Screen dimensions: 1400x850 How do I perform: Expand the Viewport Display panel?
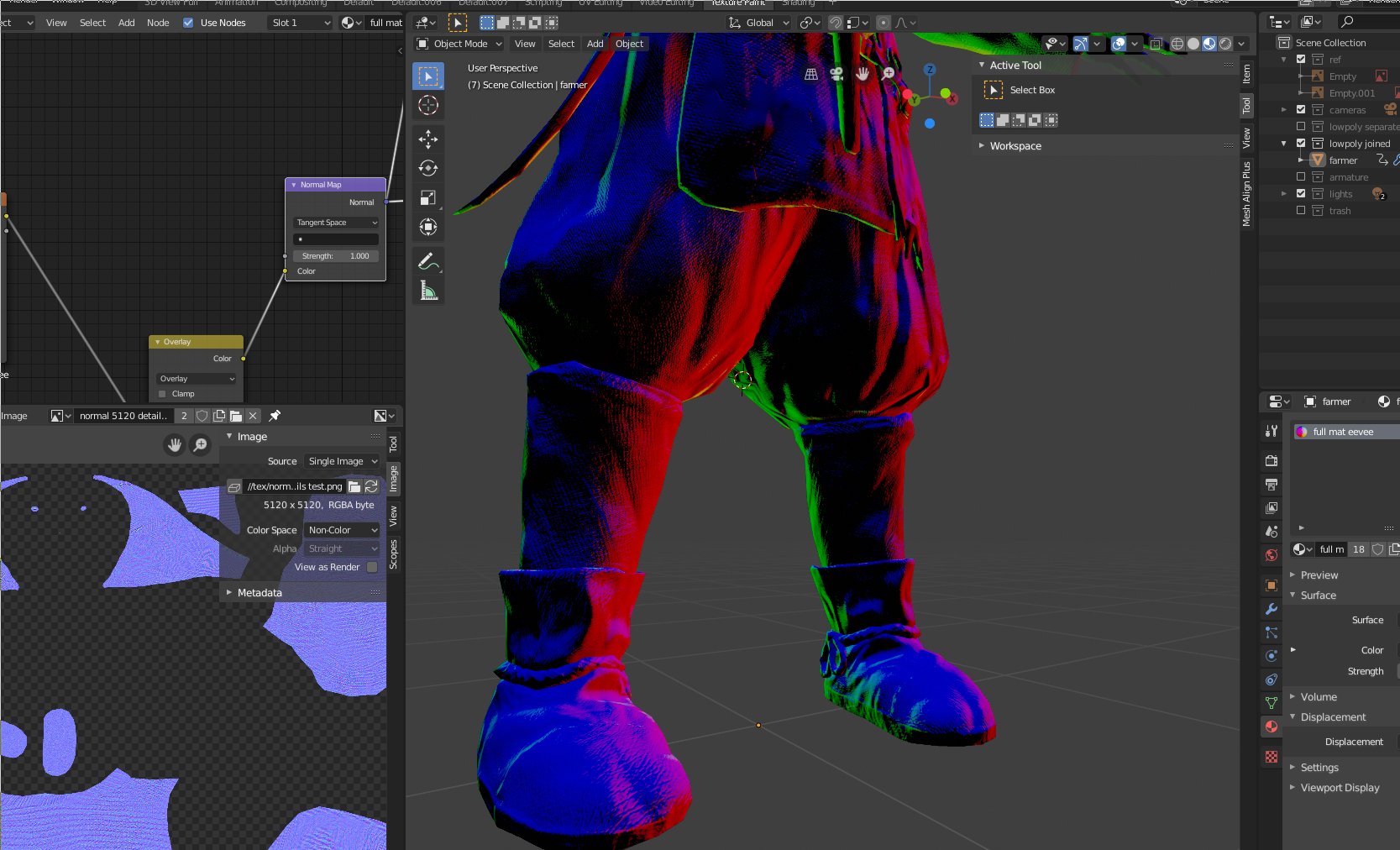(x=1340, y=788)
